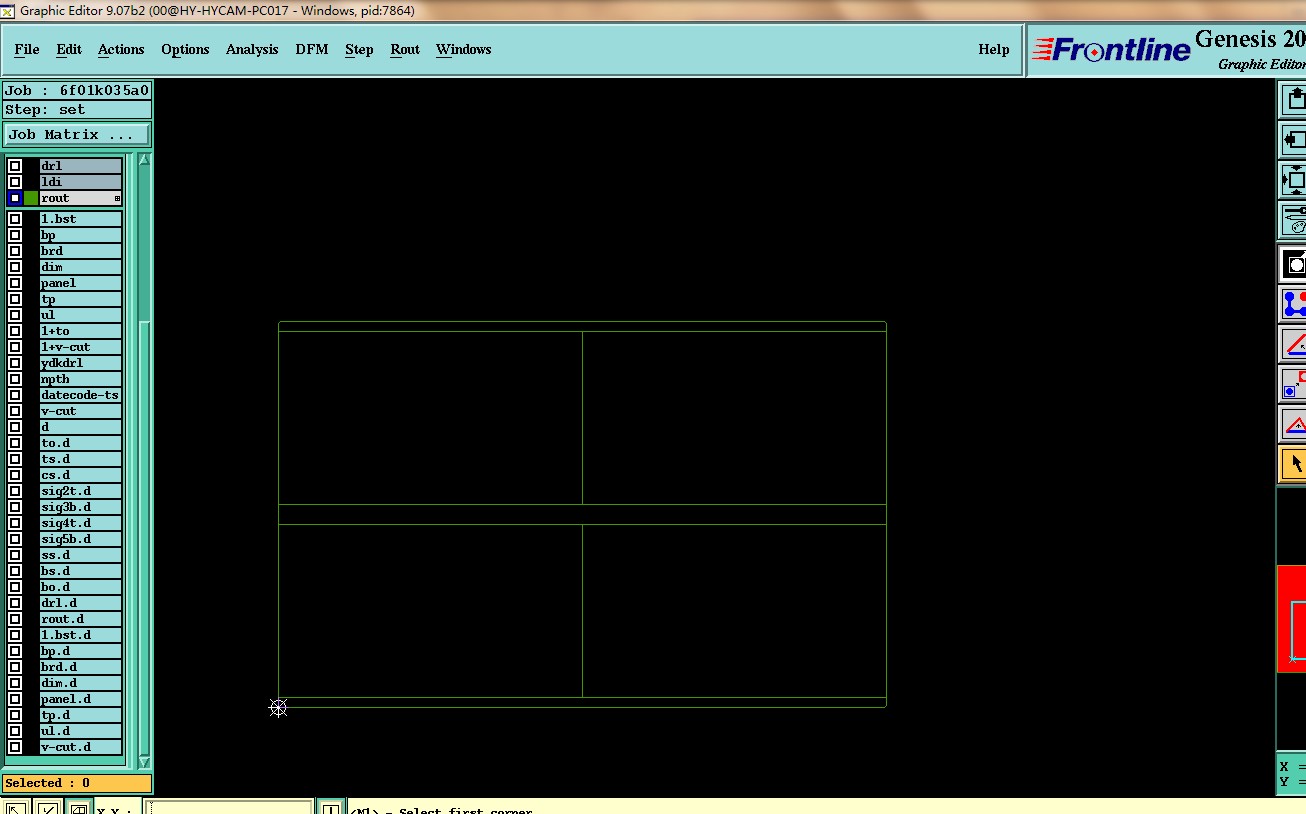1306x814 pixels.
Task: Open the DFM menu
Action: [x=312, y=49]
